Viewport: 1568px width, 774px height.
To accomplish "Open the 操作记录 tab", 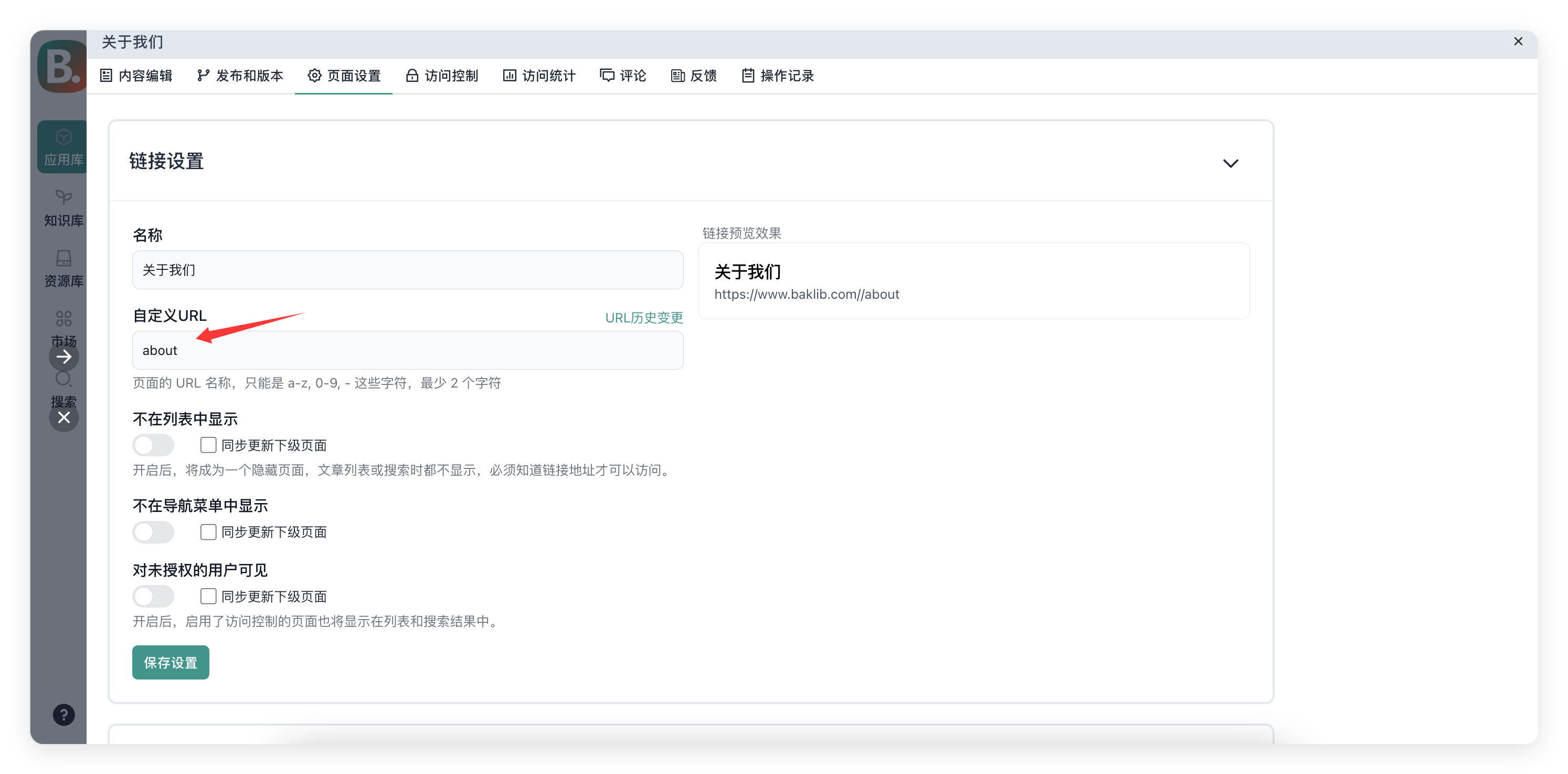I will point(777,76).
